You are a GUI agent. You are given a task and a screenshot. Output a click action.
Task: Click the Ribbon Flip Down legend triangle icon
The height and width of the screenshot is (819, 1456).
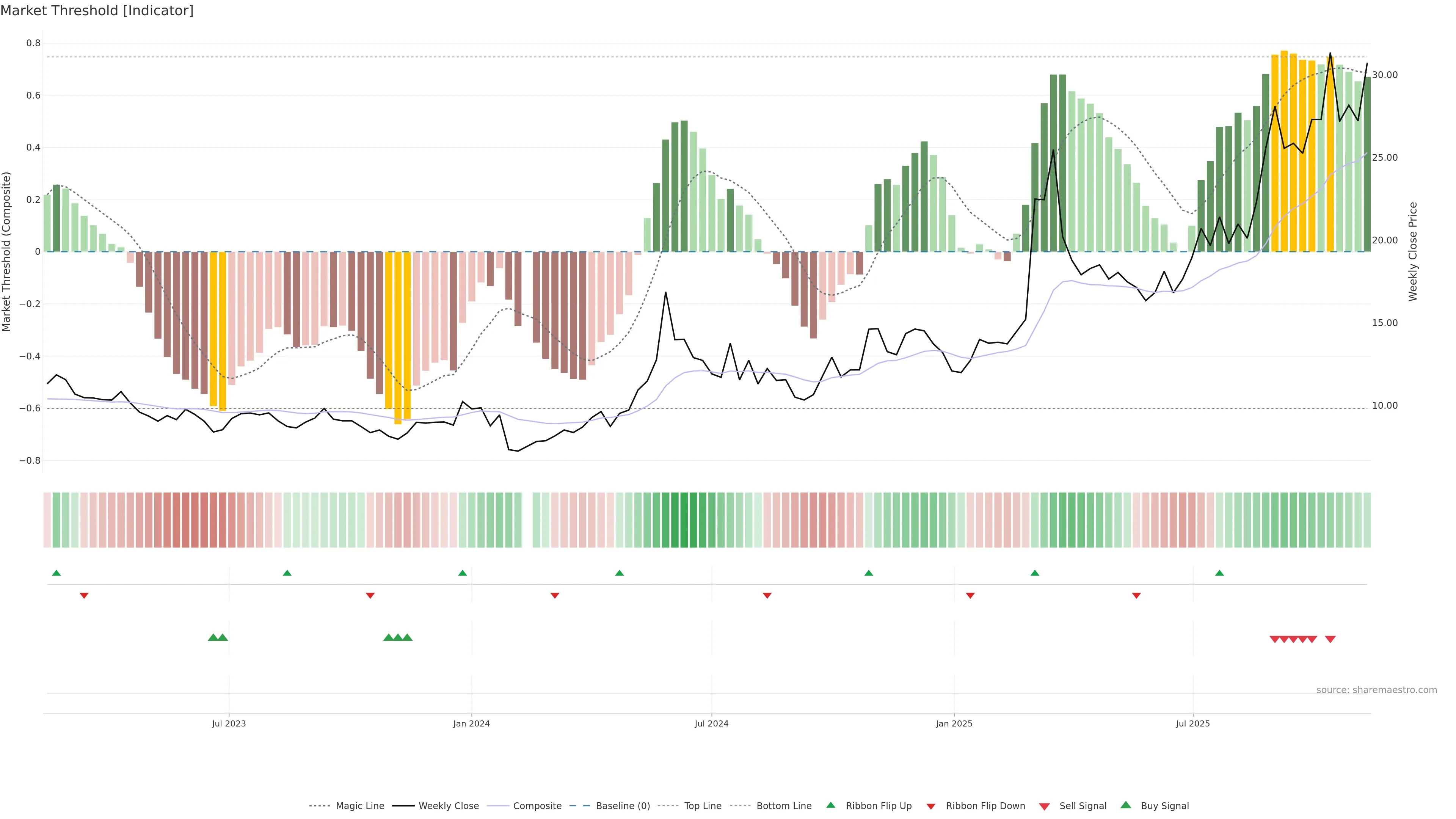click(931, 806)
